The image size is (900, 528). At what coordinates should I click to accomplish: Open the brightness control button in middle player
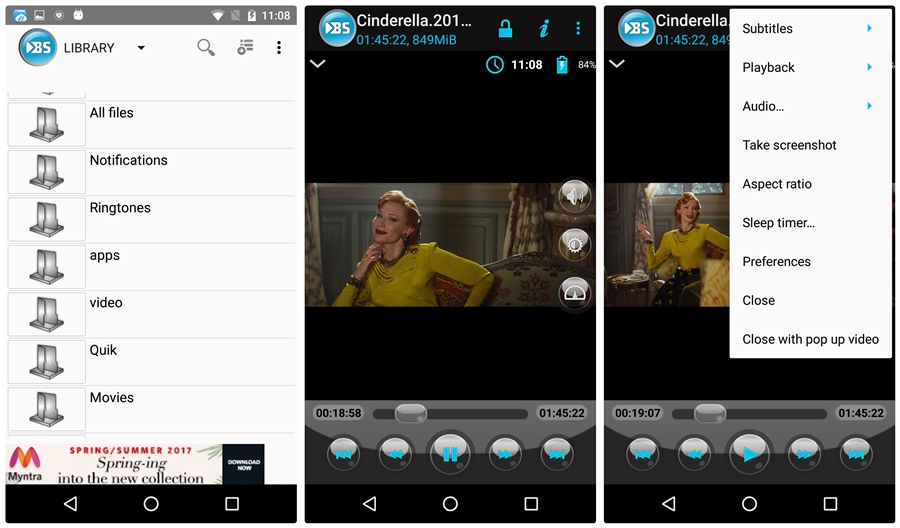coord(575,245)
